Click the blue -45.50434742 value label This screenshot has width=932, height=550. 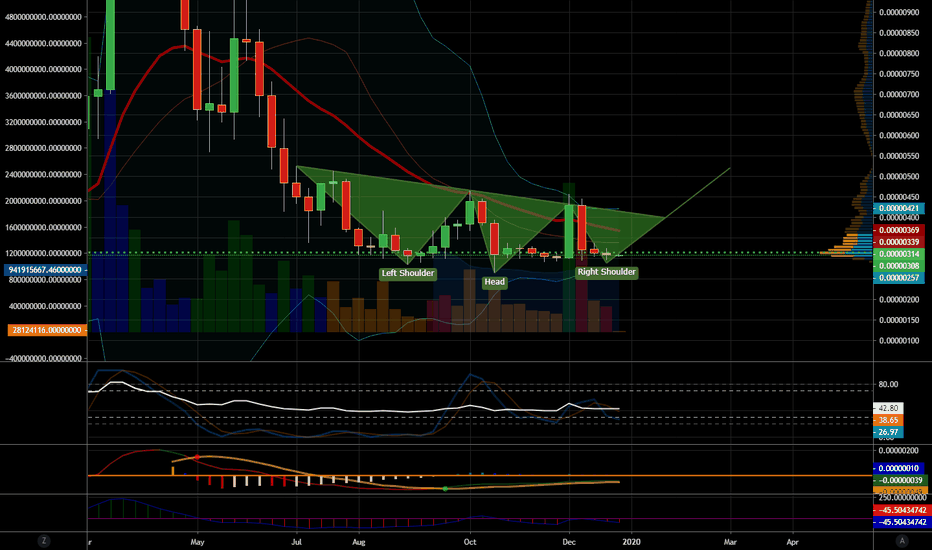pyautogui.click(x=902, y=522)
